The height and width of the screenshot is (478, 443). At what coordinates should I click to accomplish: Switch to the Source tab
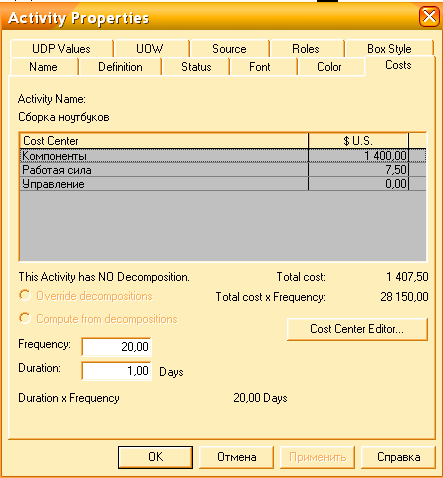[229, 49]
